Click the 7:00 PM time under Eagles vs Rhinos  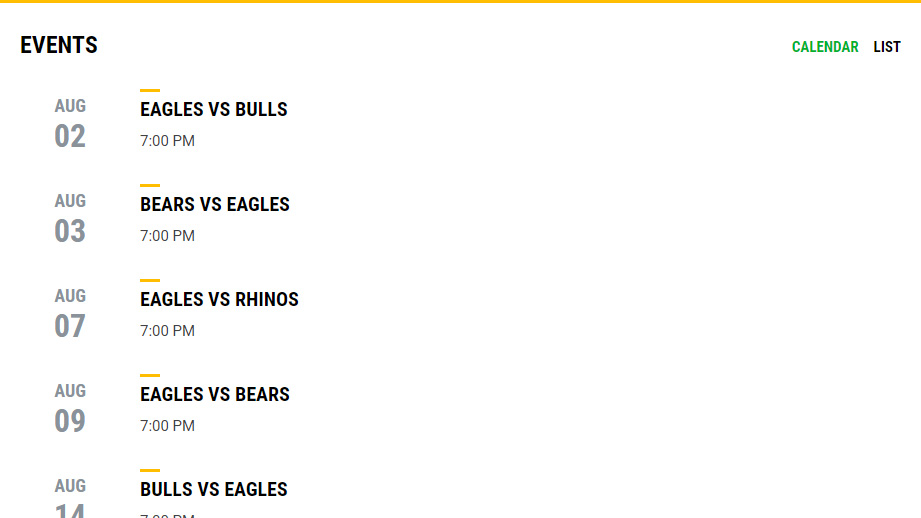coord(167,331)
